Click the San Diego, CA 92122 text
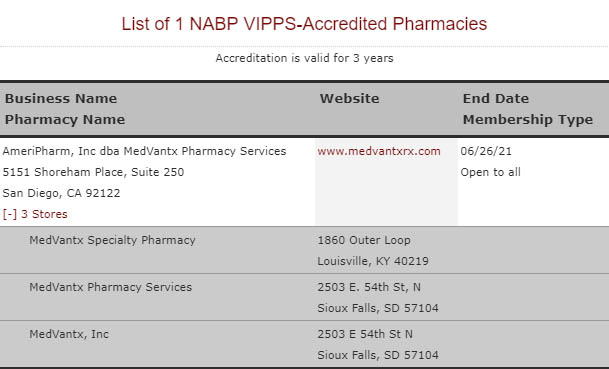The height and width of the screenshot is (369, 609). 61,193
